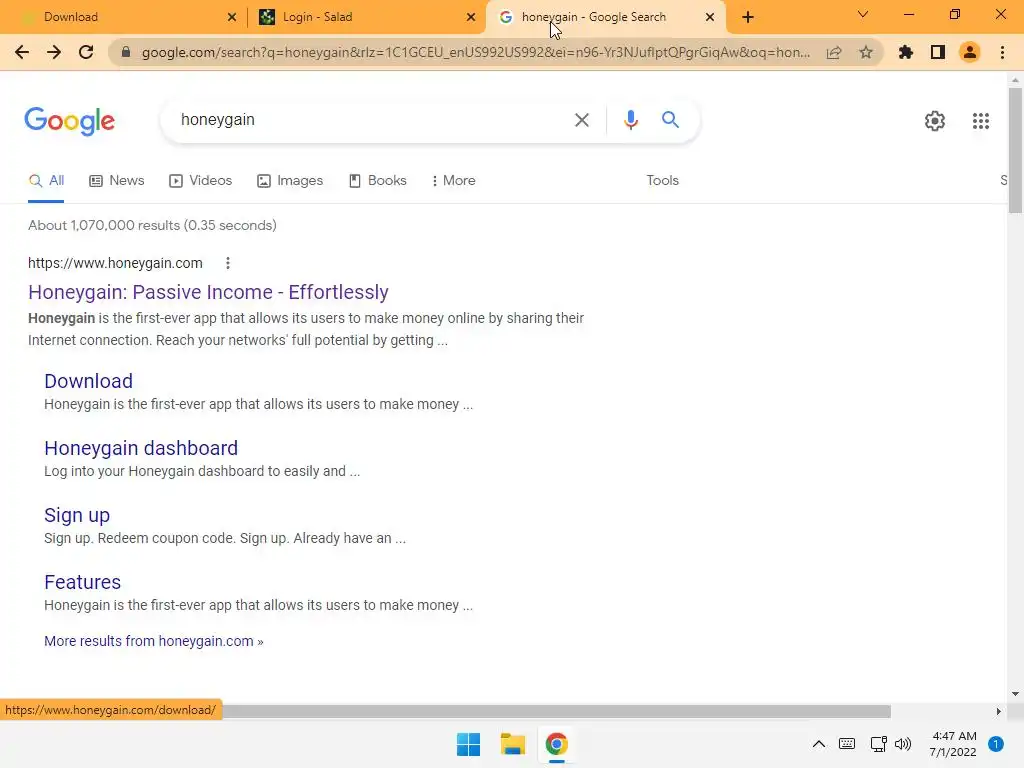This screenshot has height=768, width=1024.
Task: Open clock showing 4:47 AM
Action: coord(953,744)
